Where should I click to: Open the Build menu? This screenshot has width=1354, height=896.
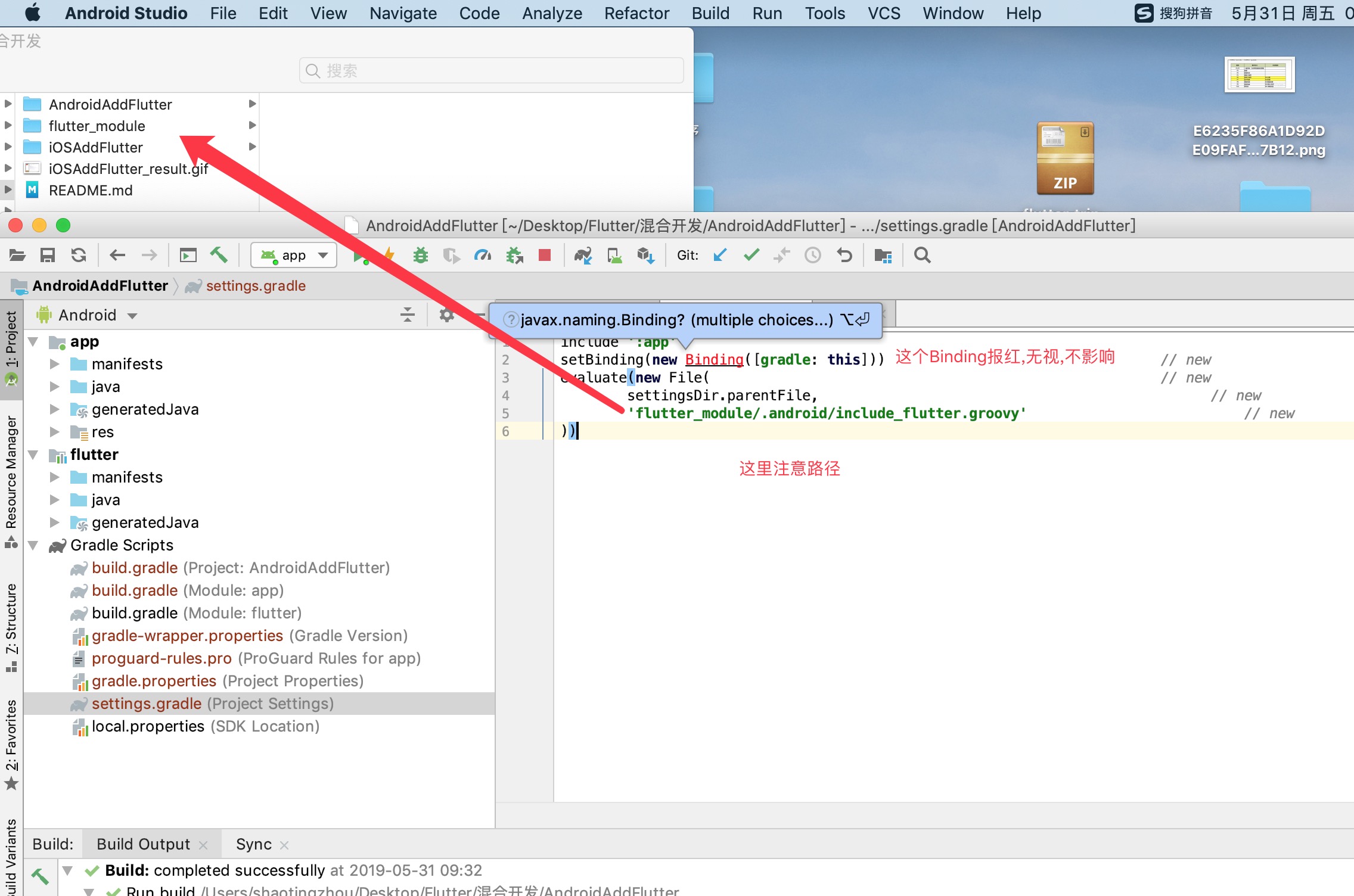pyautogui.click(x=710, y=13)
